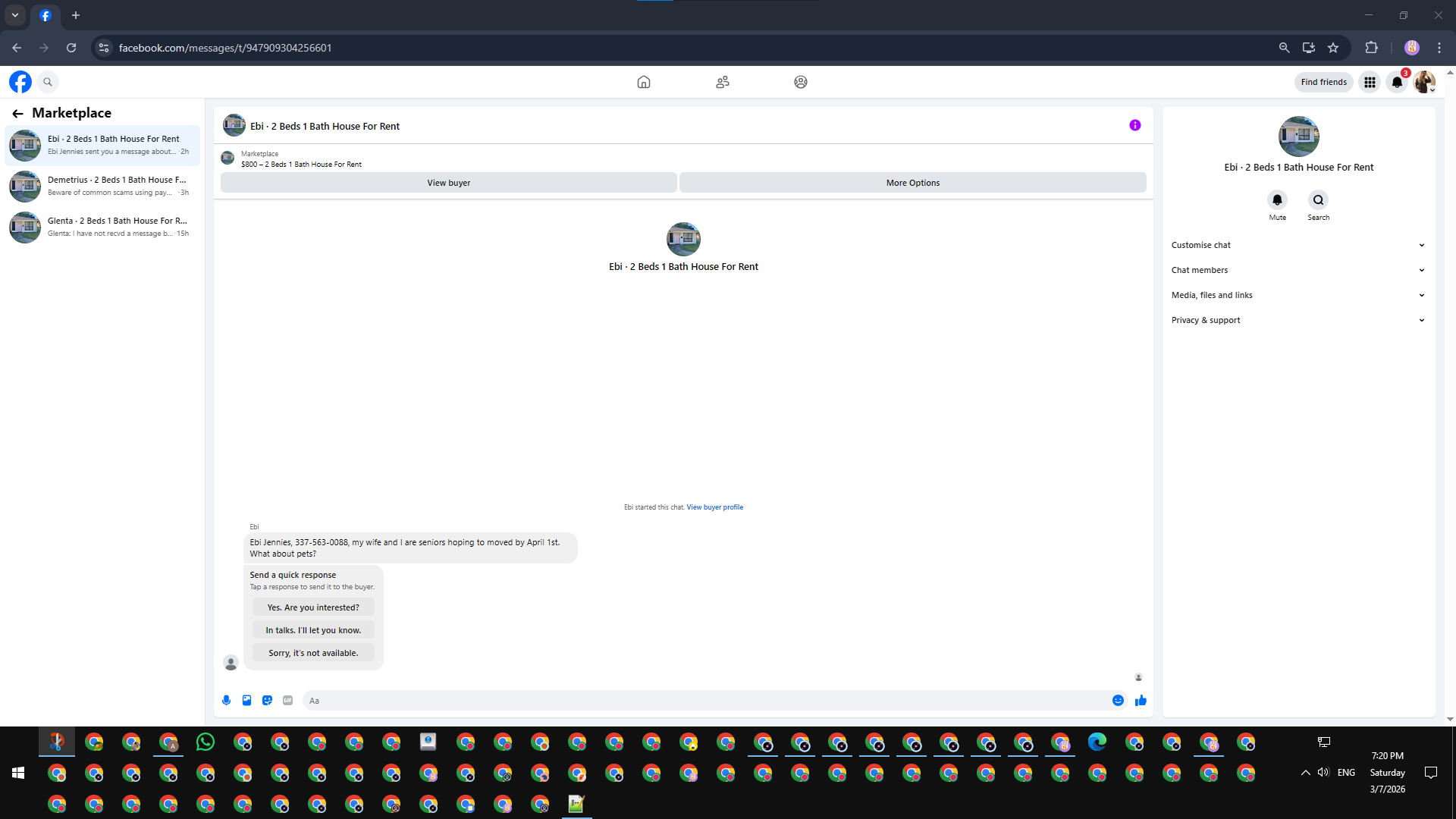This screenshot has width=1456, height=819.
Task: Open the Facebook apps menu grid
Action: point(1370,82)
